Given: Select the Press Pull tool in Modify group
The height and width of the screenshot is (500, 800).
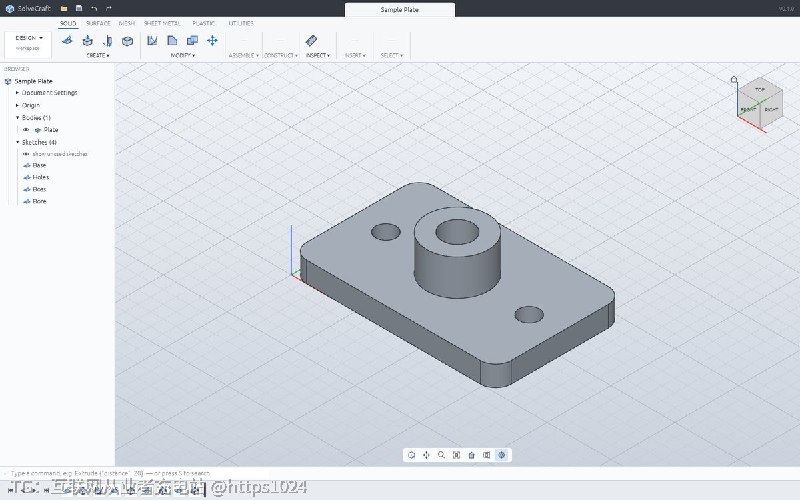Looking at the screenshot, I should tap(152, 40).
